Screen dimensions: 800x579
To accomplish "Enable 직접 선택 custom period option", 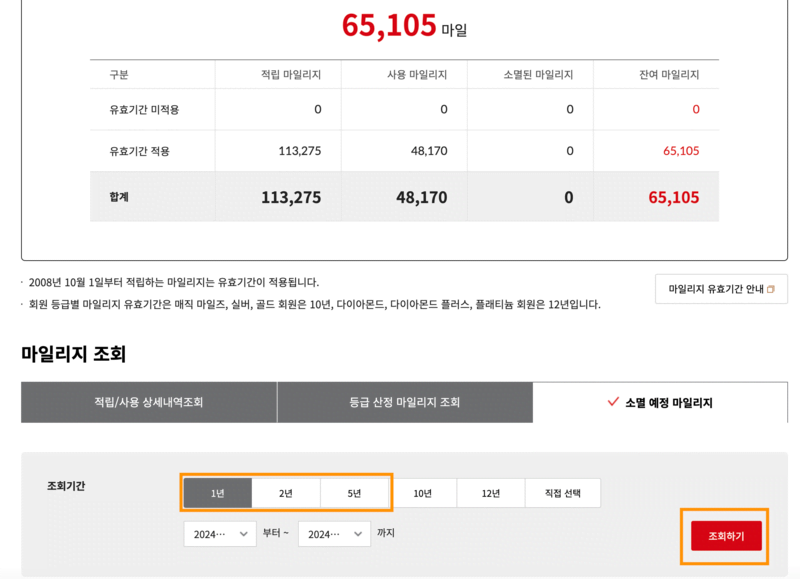I will pos(562,492).
